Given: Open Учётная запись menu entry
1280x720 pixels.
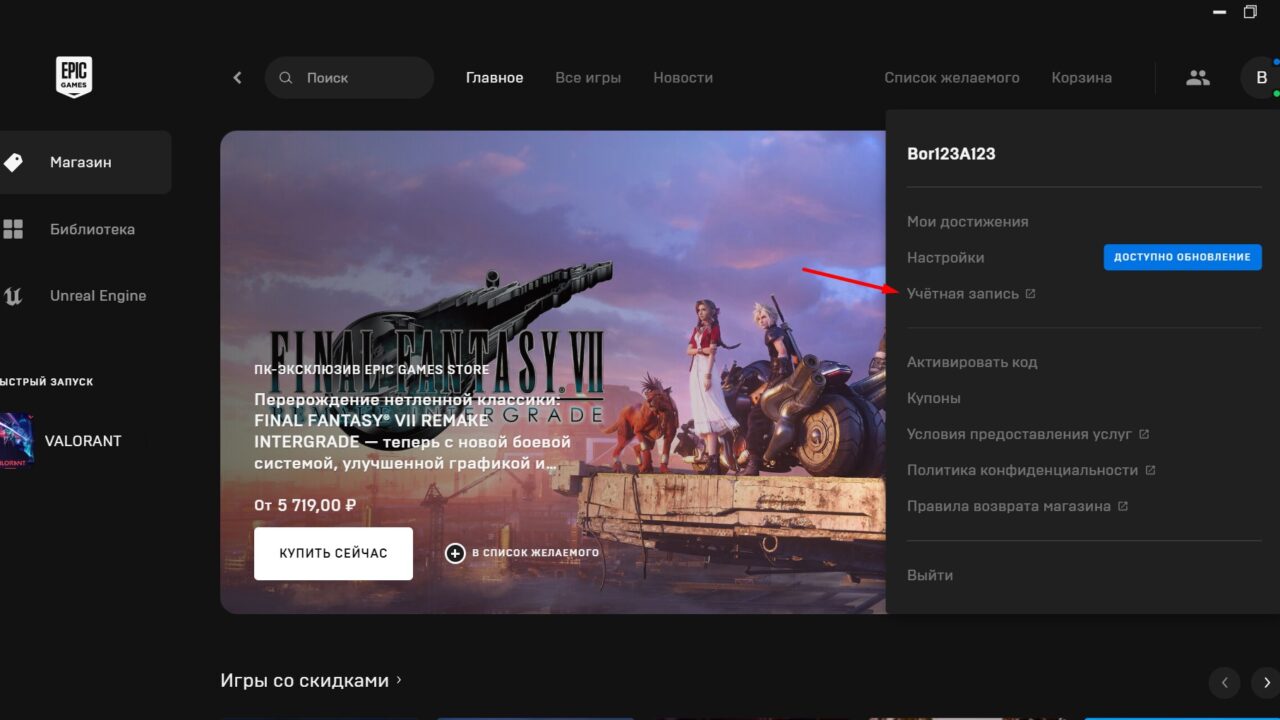Looking at the screenshot, I should (x=962, y=294).
